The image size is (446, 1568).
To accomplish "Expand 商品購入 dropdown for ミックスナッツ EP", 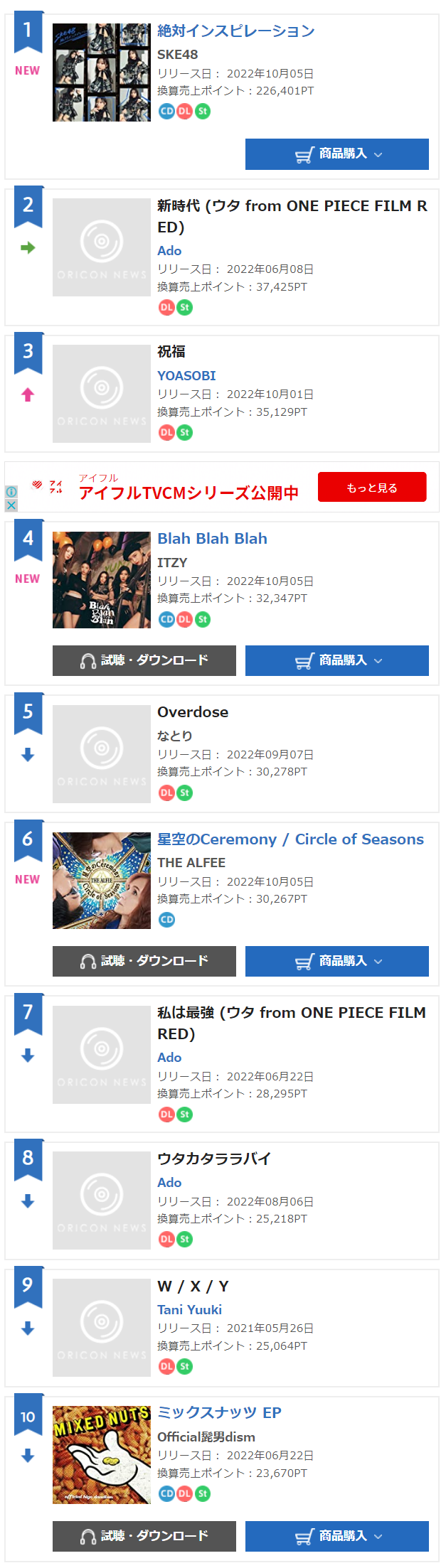I will [x=337, y=1536].
